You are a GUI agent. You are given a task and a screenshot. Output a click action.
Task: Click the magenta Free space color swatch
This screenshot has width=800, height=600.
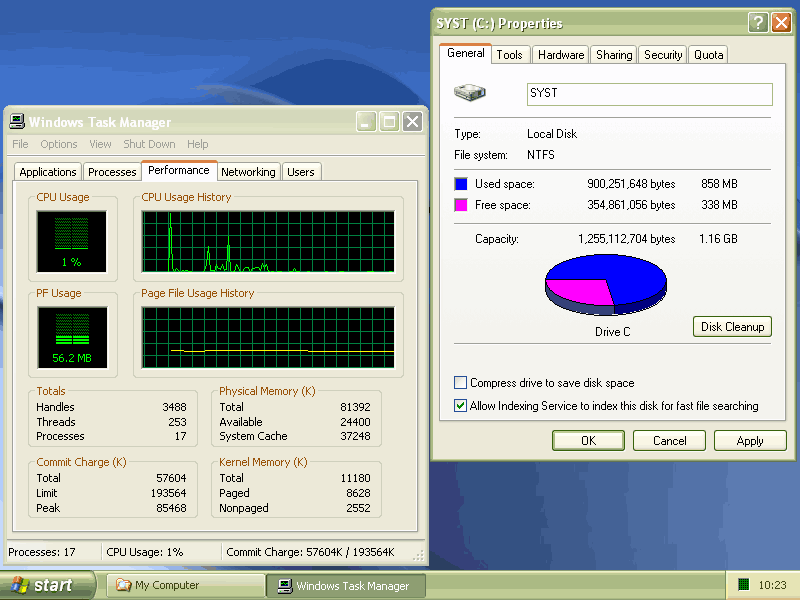[461, 205]
